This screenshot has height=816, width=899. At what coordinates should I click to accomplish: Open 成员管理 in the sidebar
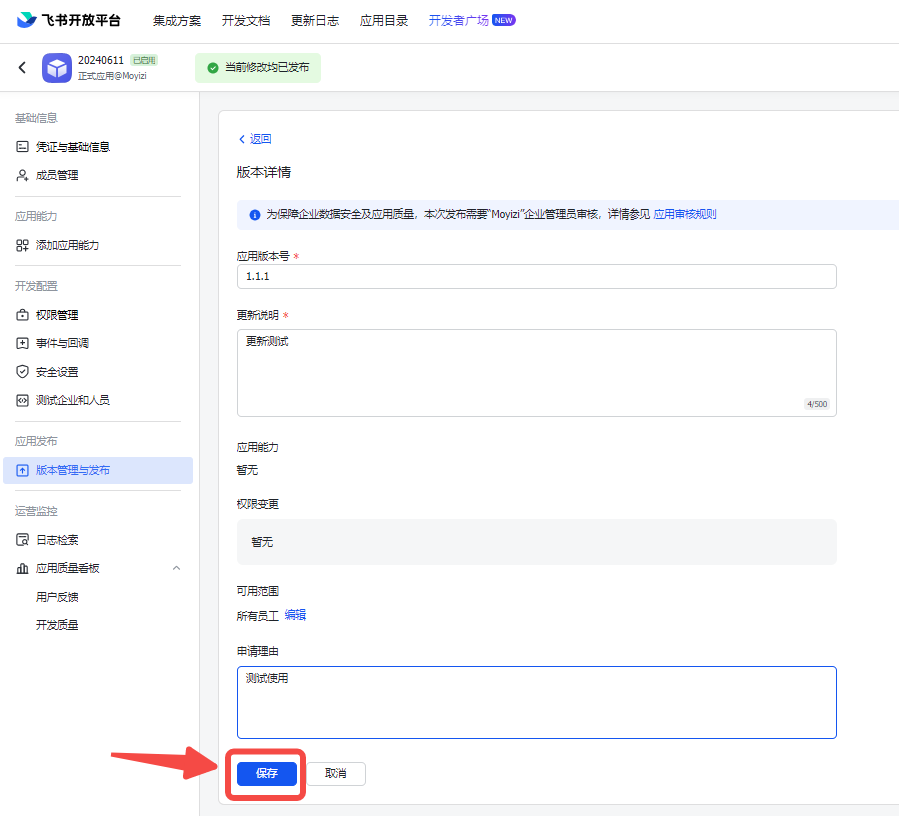(56, 175)
